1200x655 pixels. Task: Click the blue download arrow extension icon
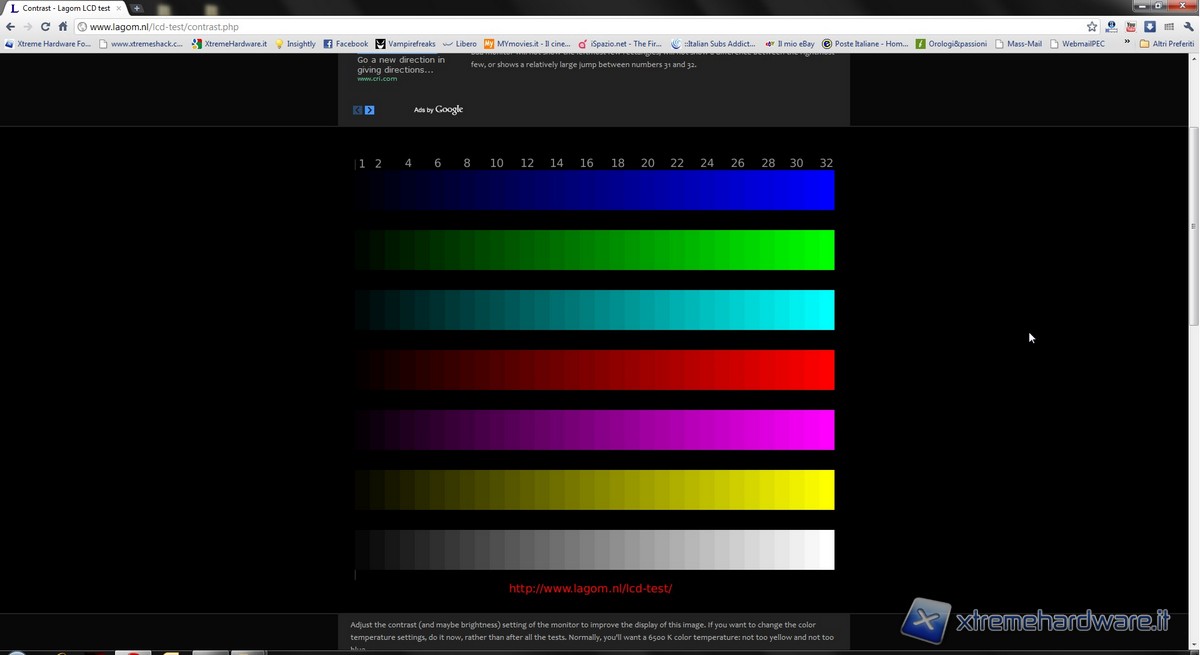coord(1150,27)
